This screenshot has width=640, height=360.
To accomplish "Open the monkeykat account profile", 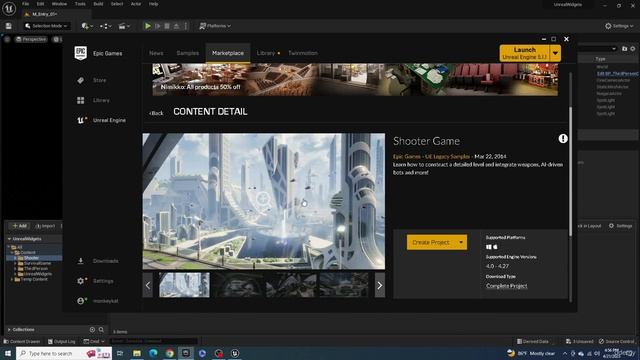I will click(x=105, y=301).
